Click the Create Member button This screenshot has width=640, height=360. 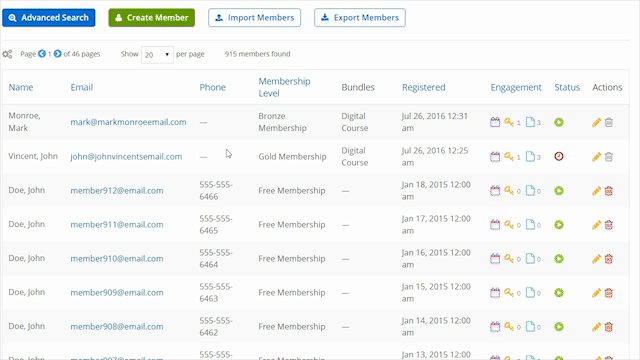tap(151, 18)
